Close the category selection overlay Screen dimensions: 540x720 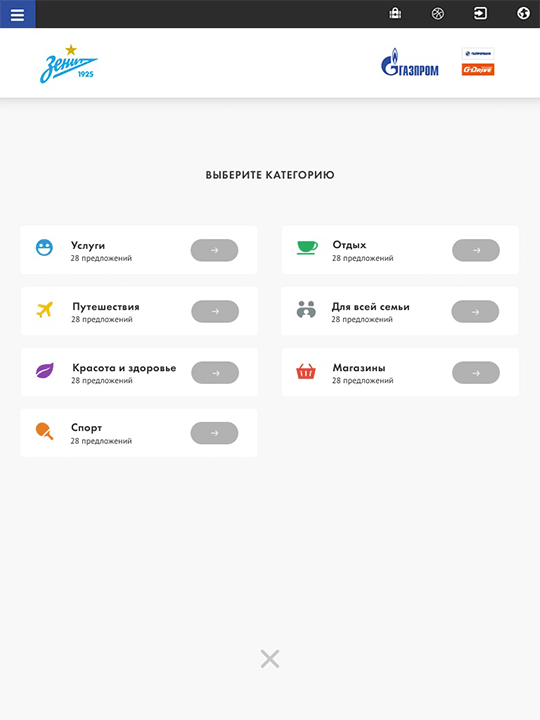pos(270,658)
